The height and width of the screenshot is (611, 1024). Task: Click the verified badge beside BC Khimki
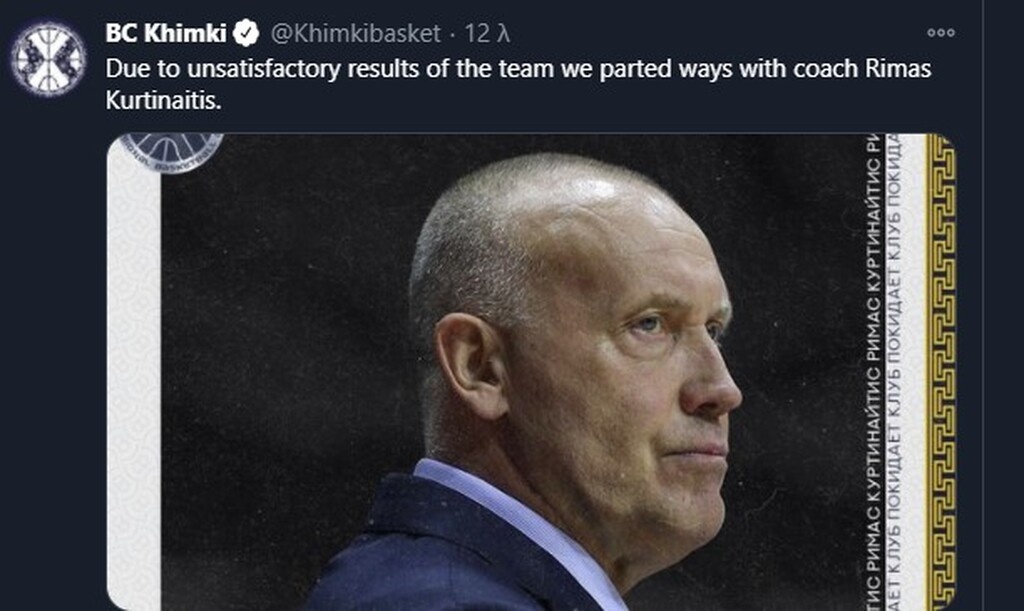246,34
